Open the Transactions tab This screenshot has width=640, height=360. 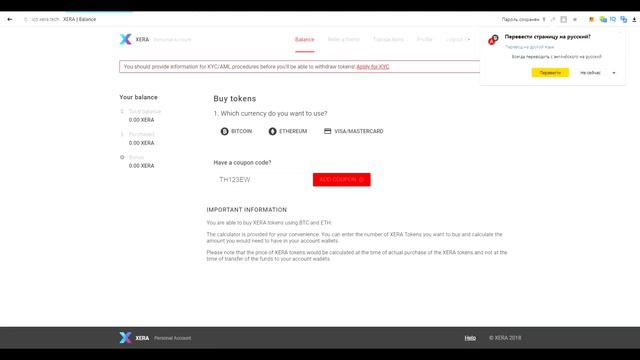point(388,40)
